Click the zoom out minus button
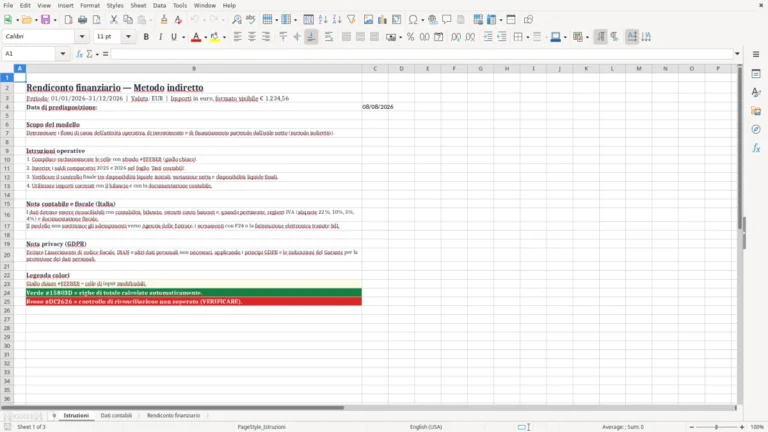This screenshot has width=768, height=432. tap(692, 427)
